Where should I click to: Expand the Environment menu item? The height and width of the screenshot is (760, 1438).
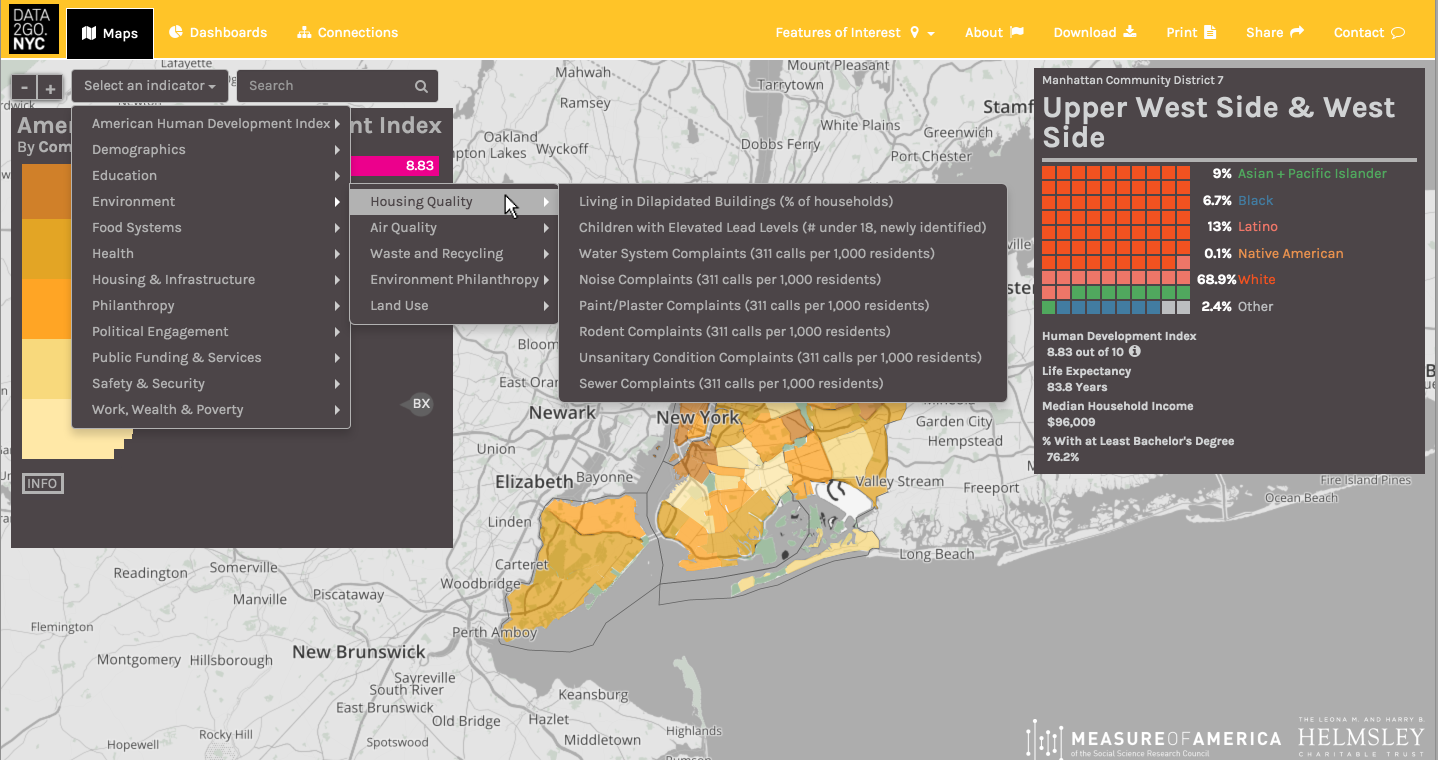coord(211,202)
